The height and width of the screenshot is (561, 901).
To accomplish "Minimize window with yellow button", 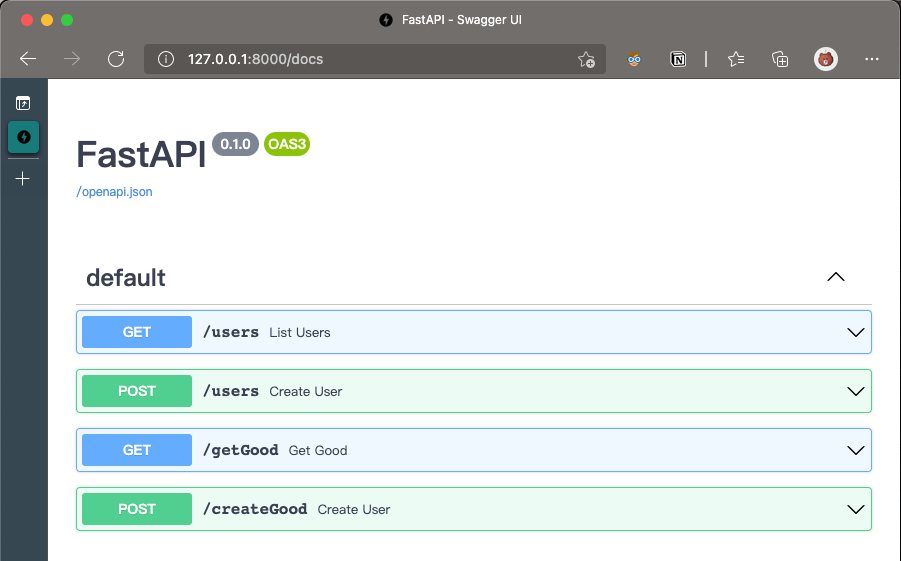I will click(47, 20).
